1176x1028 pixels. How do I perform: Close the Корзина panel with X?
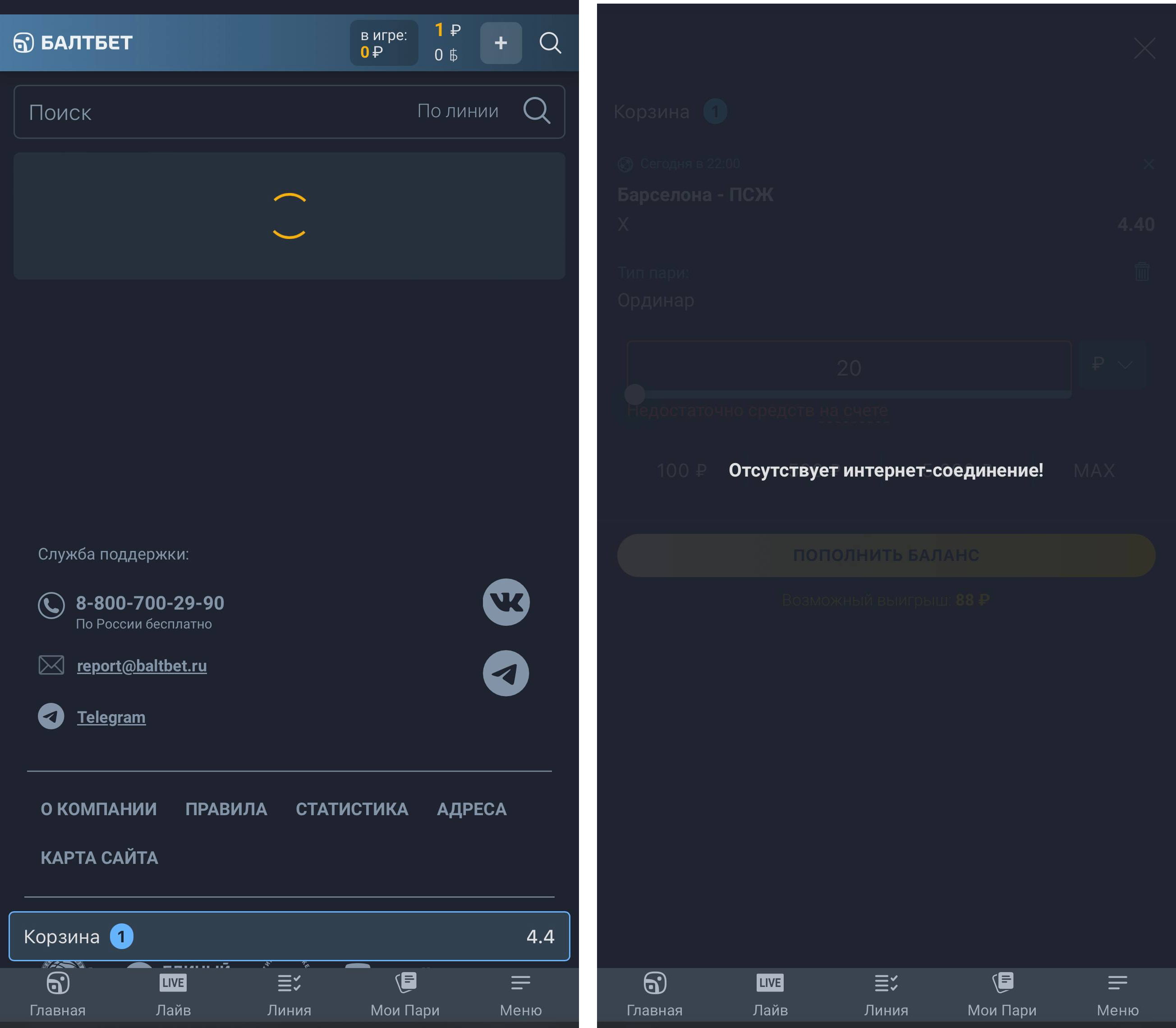pyautogui.click(x=1144, y=49)
